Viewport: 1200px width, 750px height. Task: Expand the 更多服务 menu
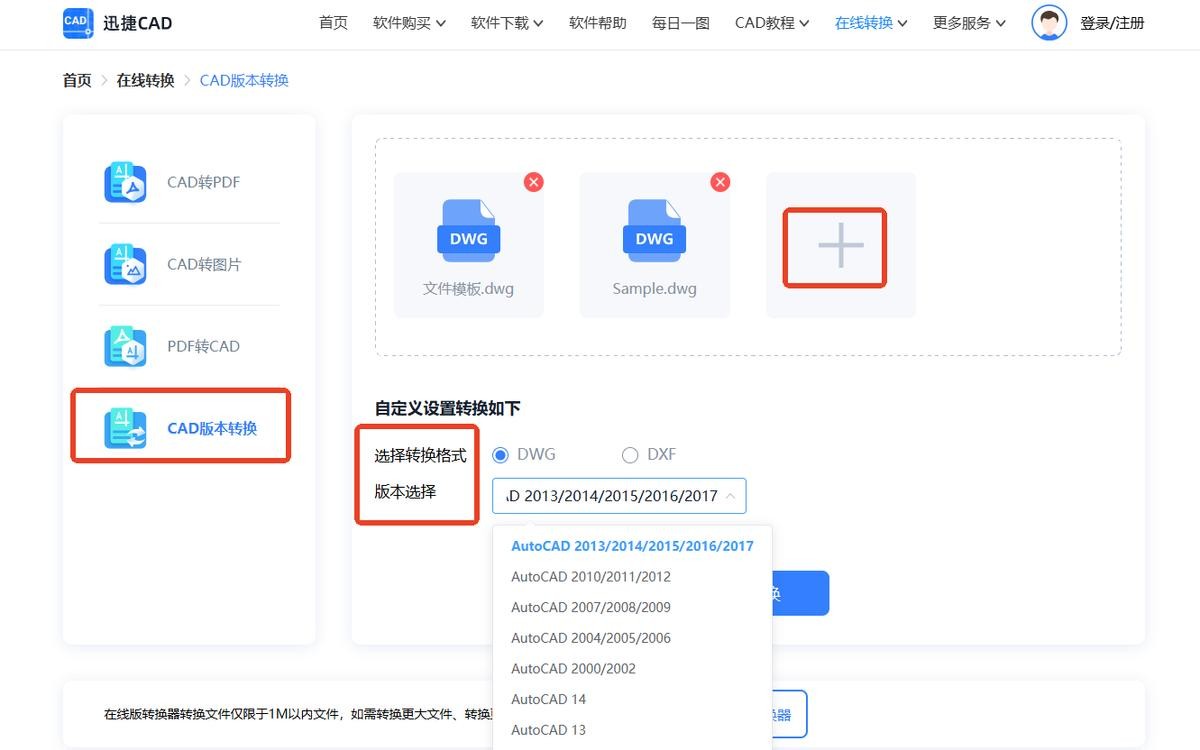tap(969, 23)
